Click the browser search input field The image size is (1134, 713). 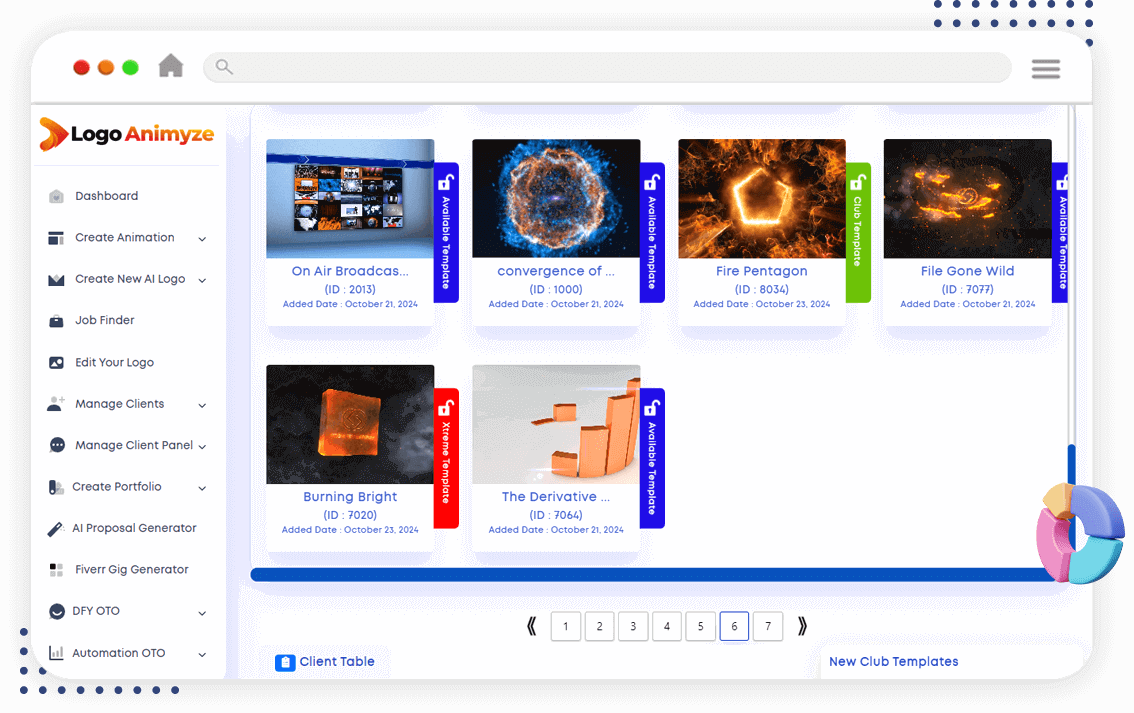point(610,68)
